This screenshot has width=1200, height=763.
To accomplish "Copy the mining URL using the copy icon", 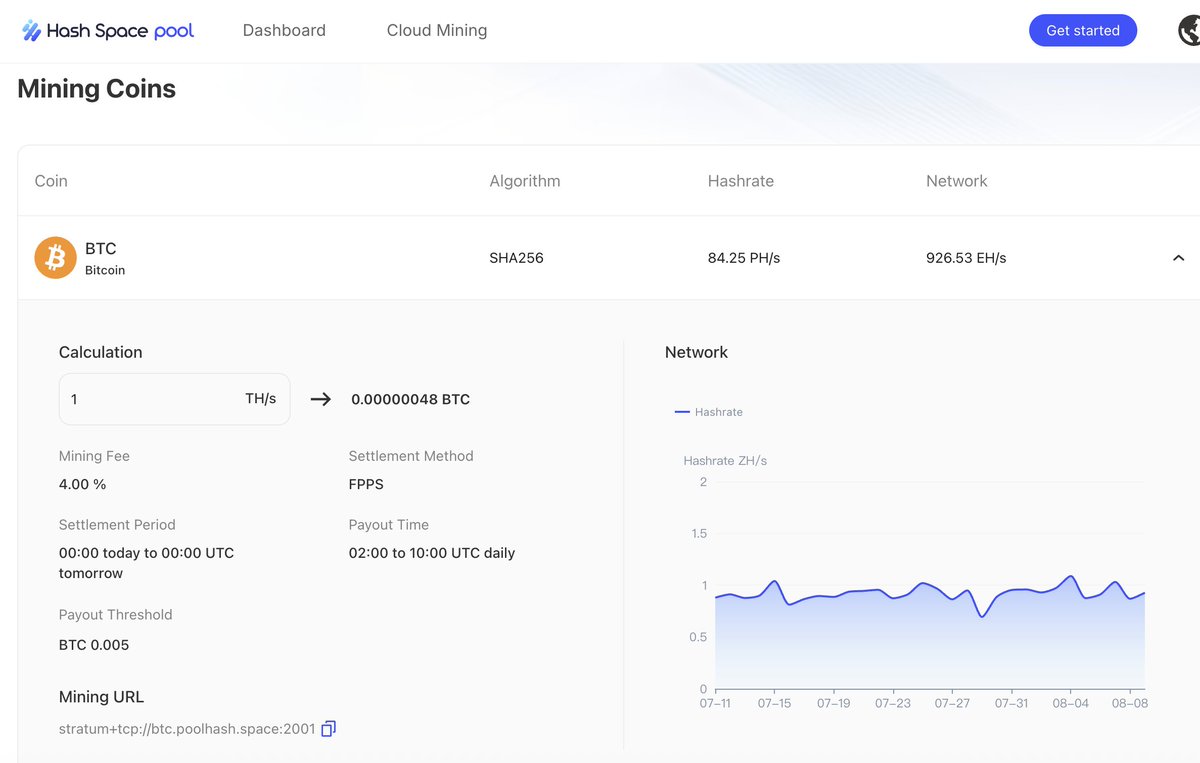I will click(328, 728).
